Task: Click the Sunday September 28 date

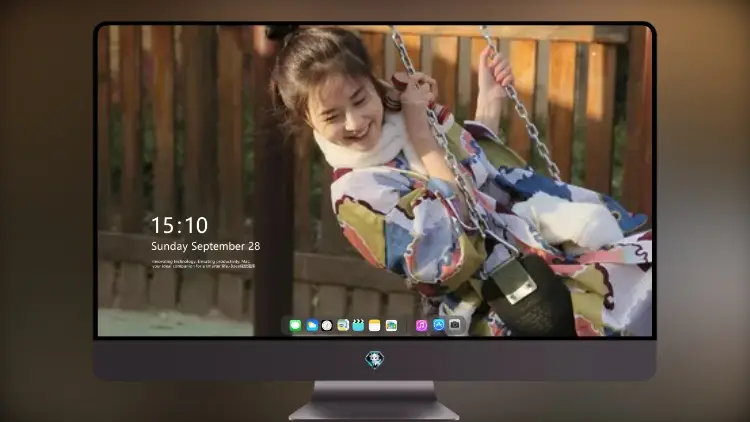Action: click(x=206, y=246)
